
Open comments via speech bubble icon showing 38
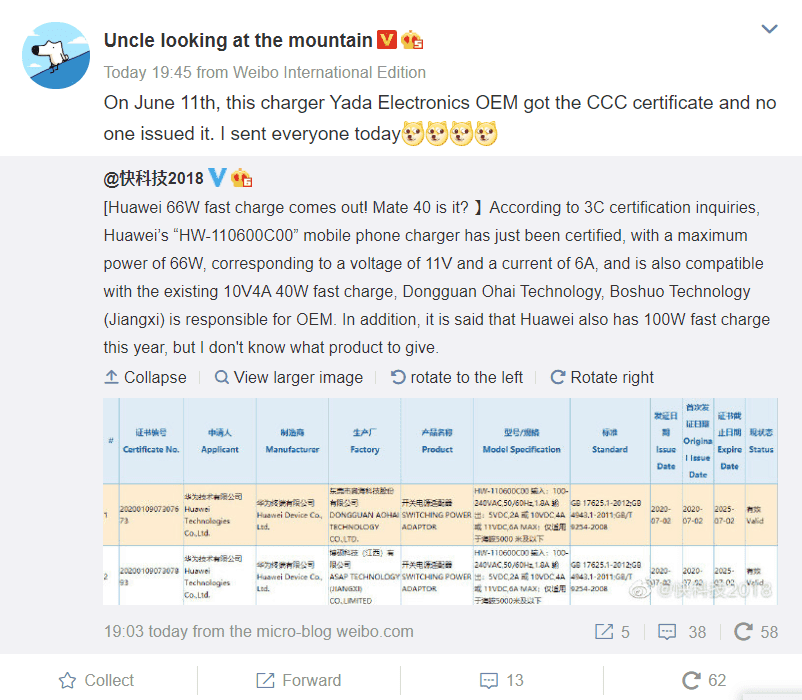point(668,632)
